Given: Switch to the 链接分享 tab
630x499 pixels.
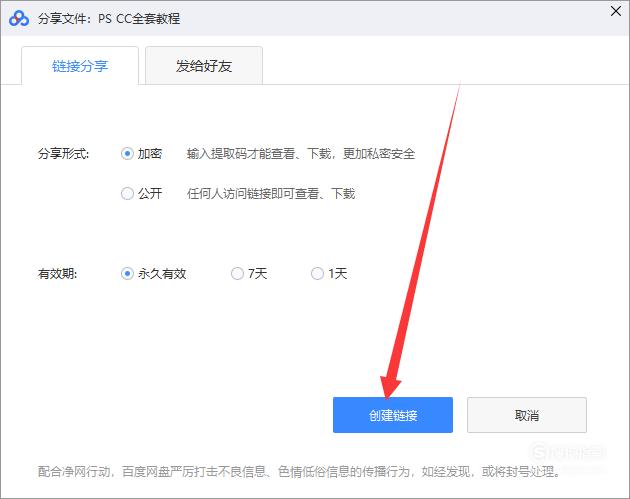Looking at the screenshot, I should pyautogui.click(x=80, y=65).
